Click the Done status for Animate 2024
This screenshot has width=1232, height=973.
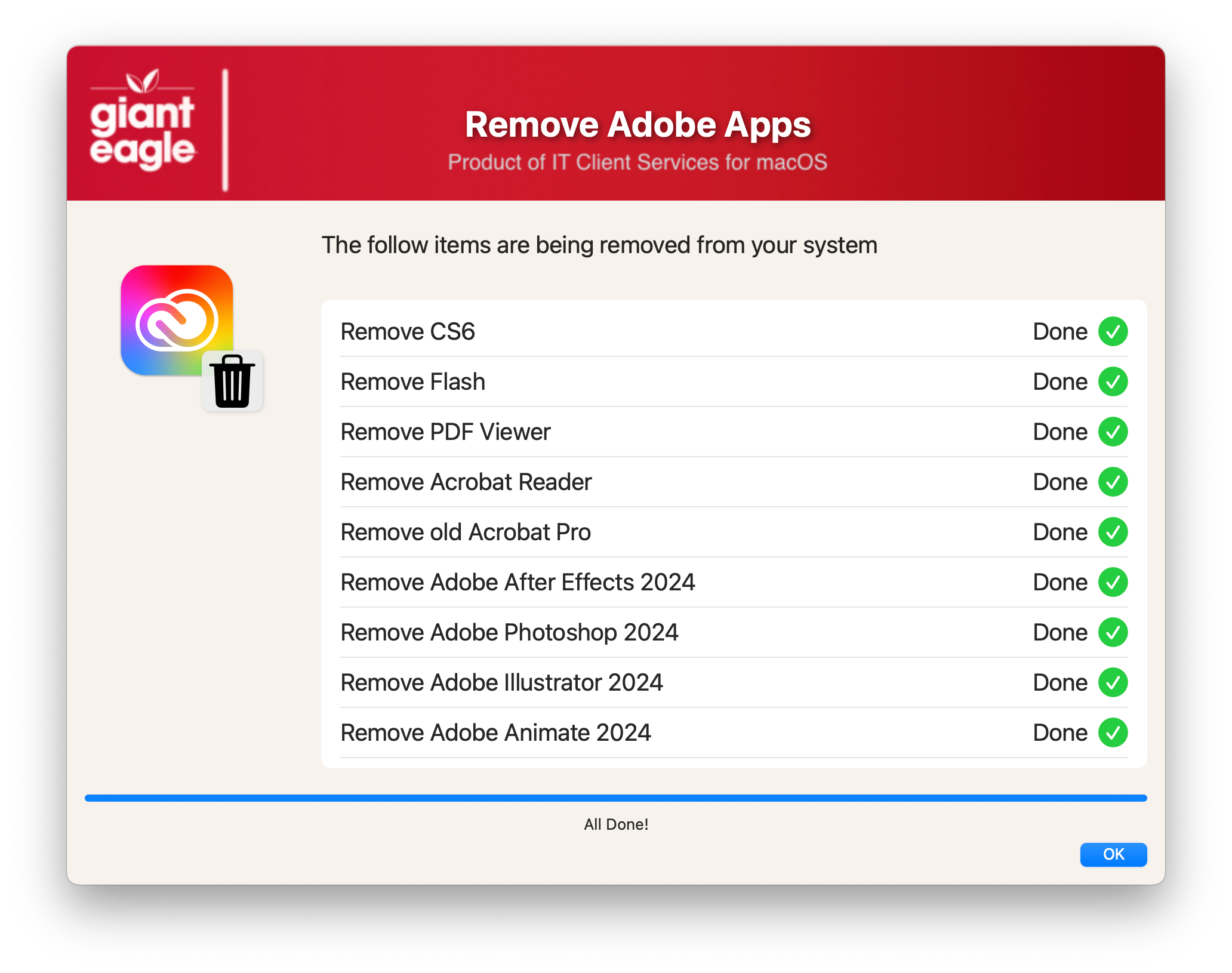pyautogui.click(x=1060, y=732)
